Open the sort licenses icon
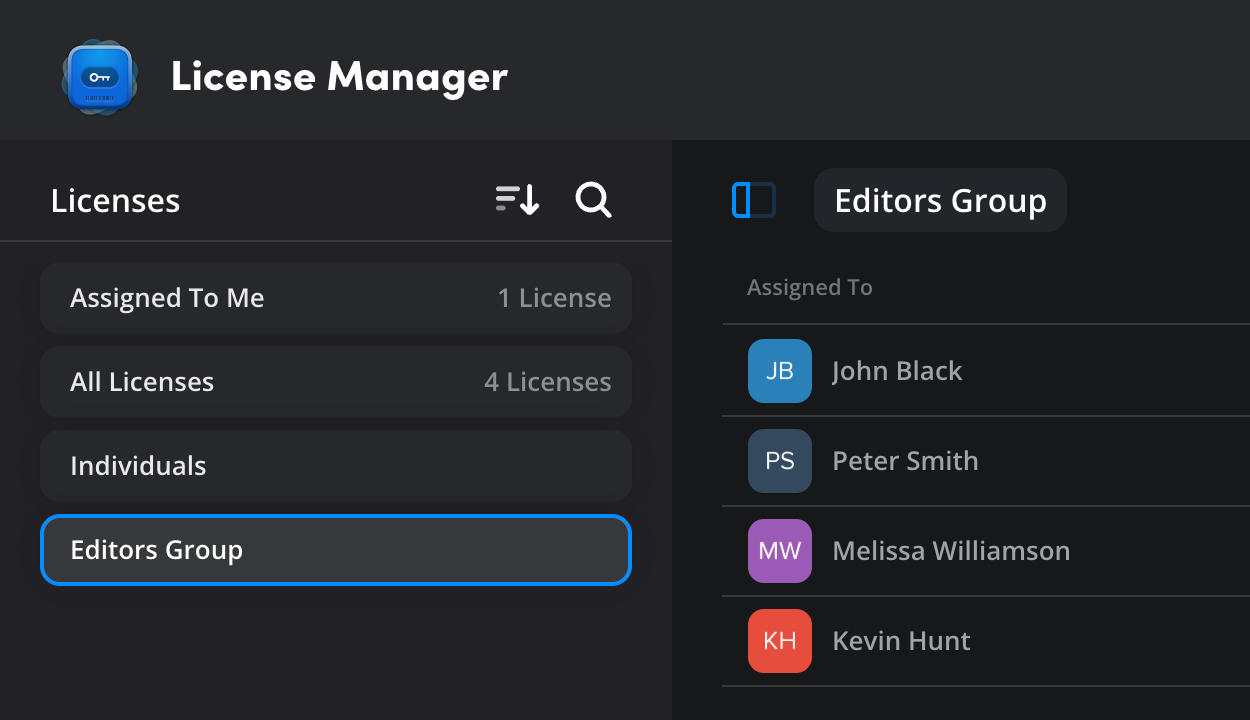This screenshot has width=1250, height=720. tap(518, 200)
